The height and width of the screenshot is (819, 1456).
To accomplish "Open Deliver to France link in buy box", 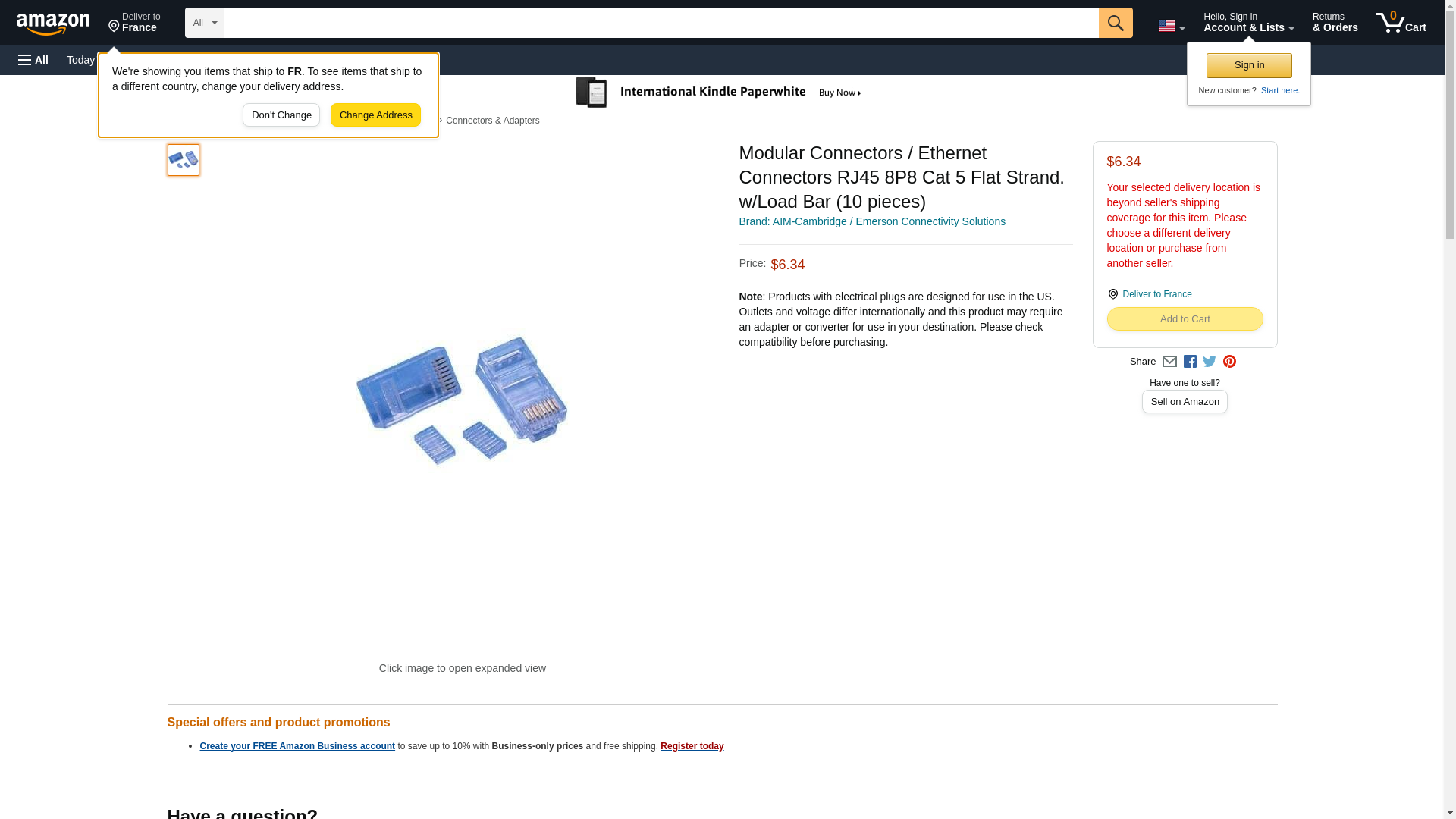I will click(x=1157, y=294).
